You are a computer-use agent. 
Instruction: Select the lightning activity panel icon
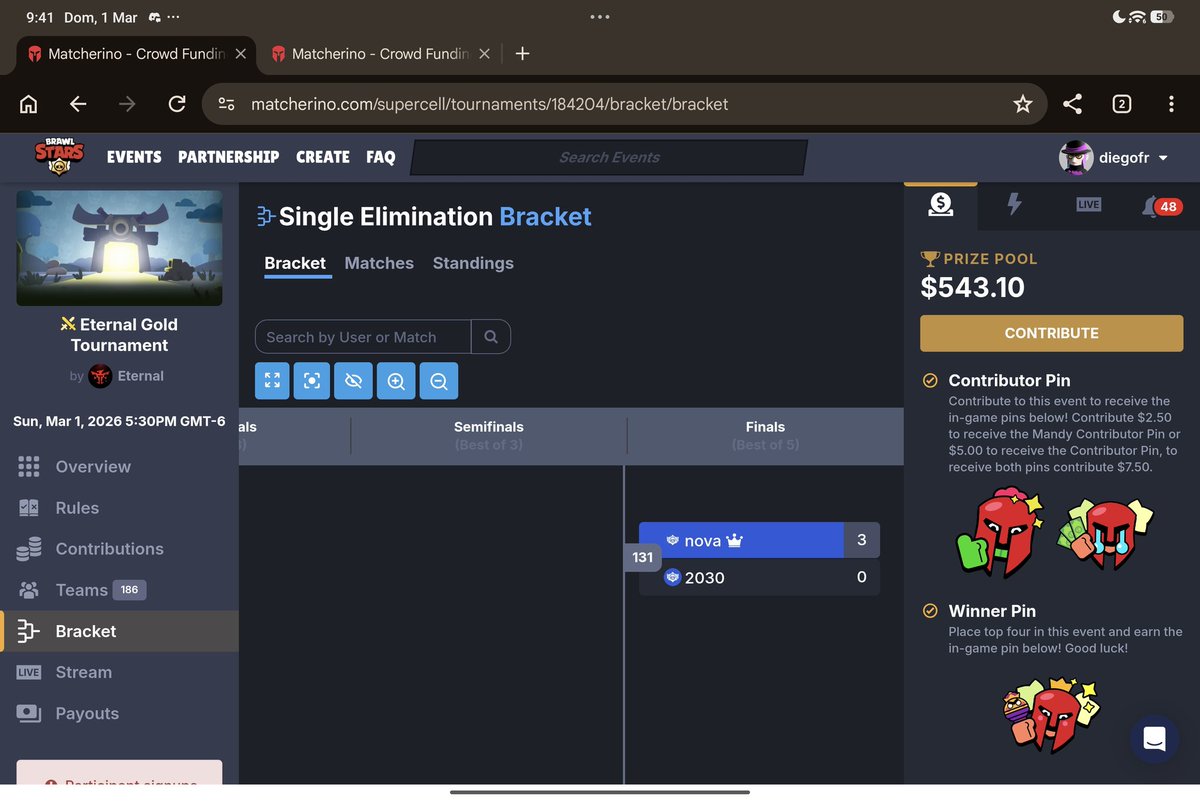pos(1014,204)
